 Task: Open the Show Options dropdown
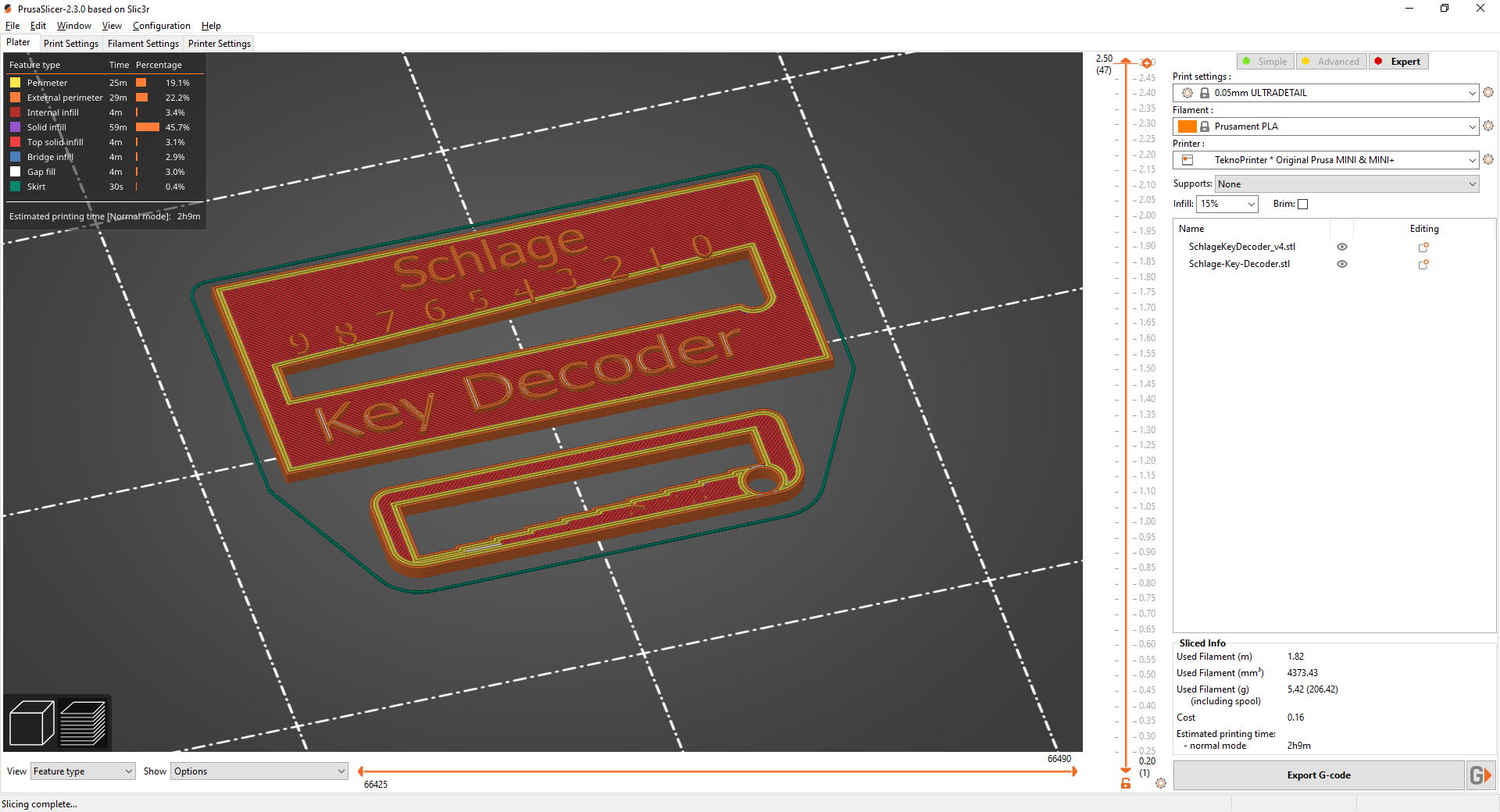[259, 771]
